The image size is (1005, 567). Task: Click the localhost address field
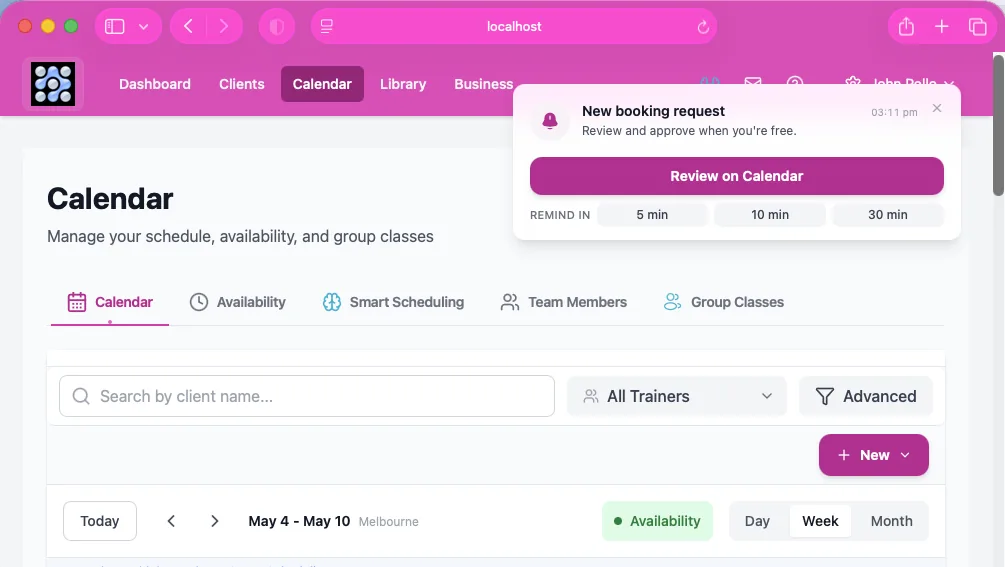click(x=514, y=26)
